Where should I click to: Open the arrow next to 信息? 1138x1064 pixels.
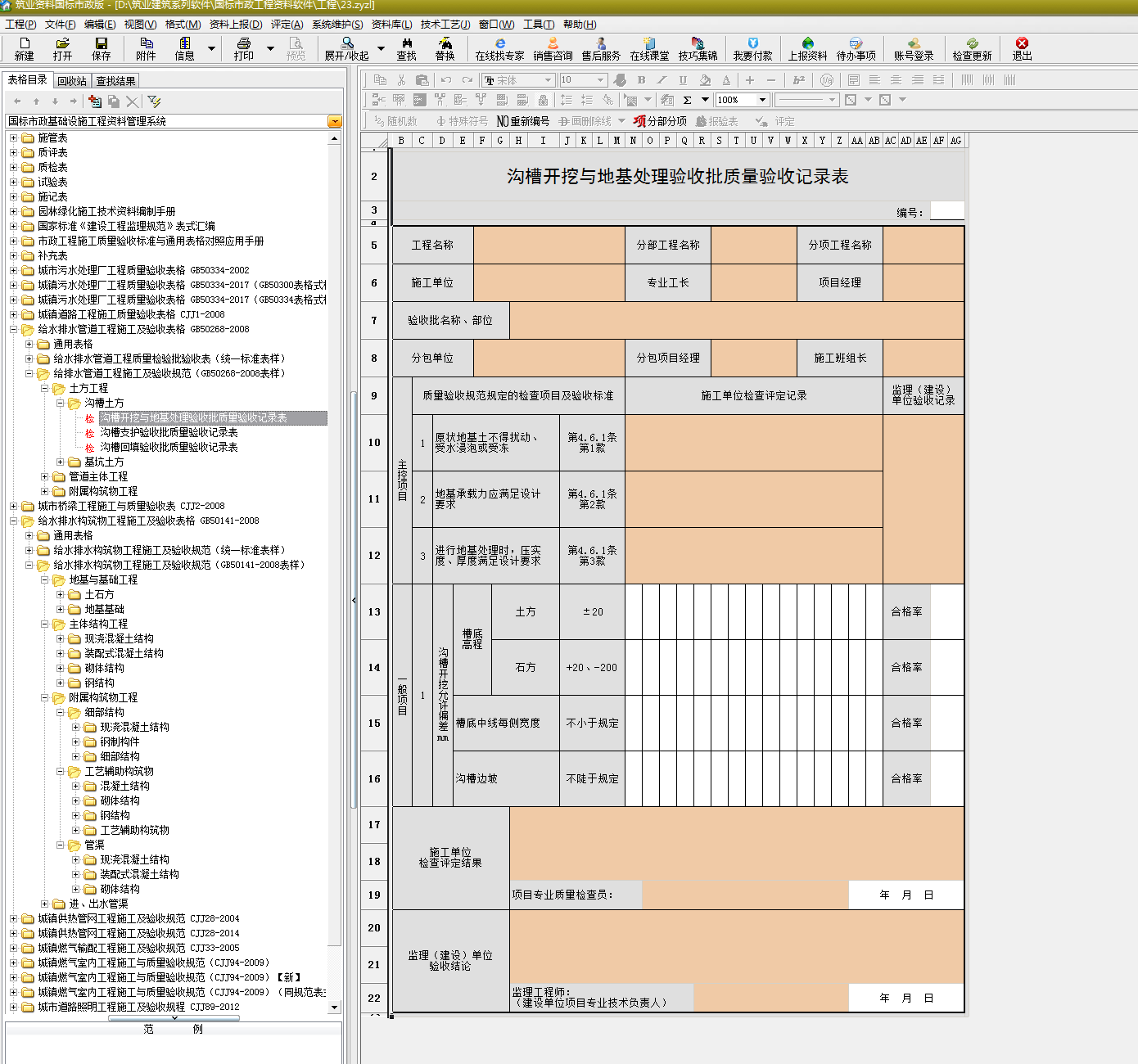211,49
